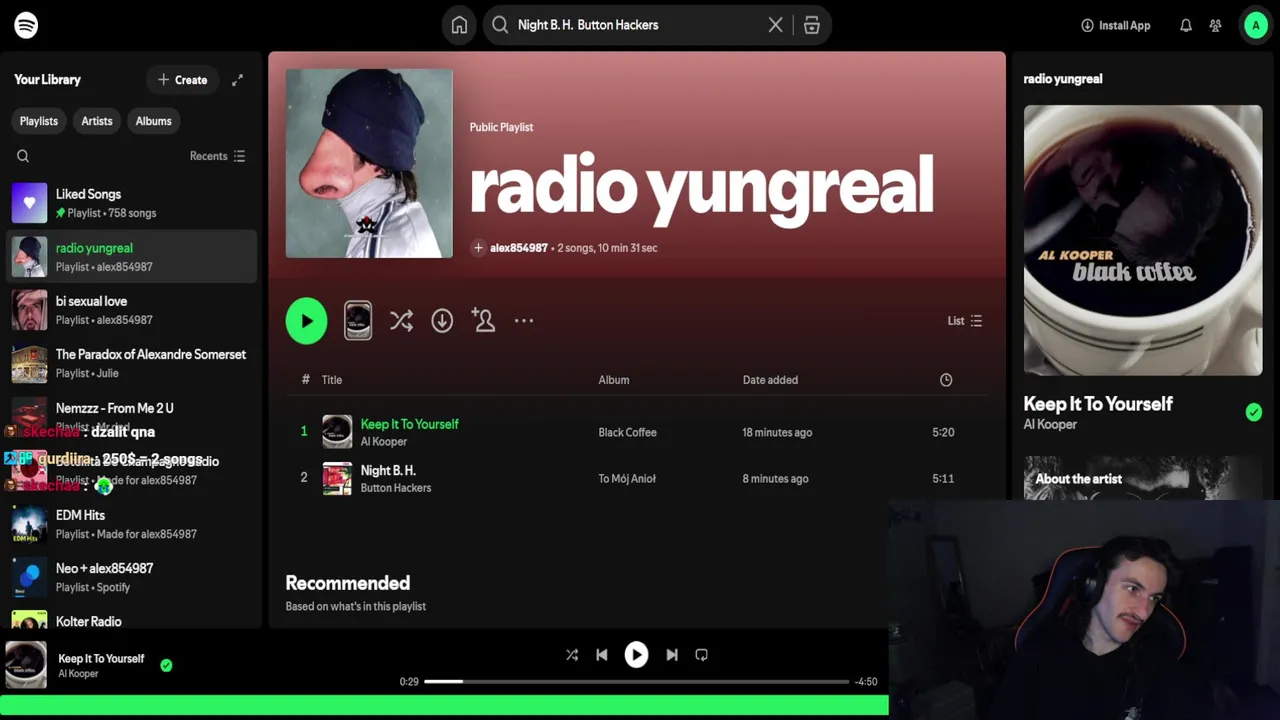The image size is (1280, 720).
Task: Open Friend Activity icon
Action: pos(1216,25)
